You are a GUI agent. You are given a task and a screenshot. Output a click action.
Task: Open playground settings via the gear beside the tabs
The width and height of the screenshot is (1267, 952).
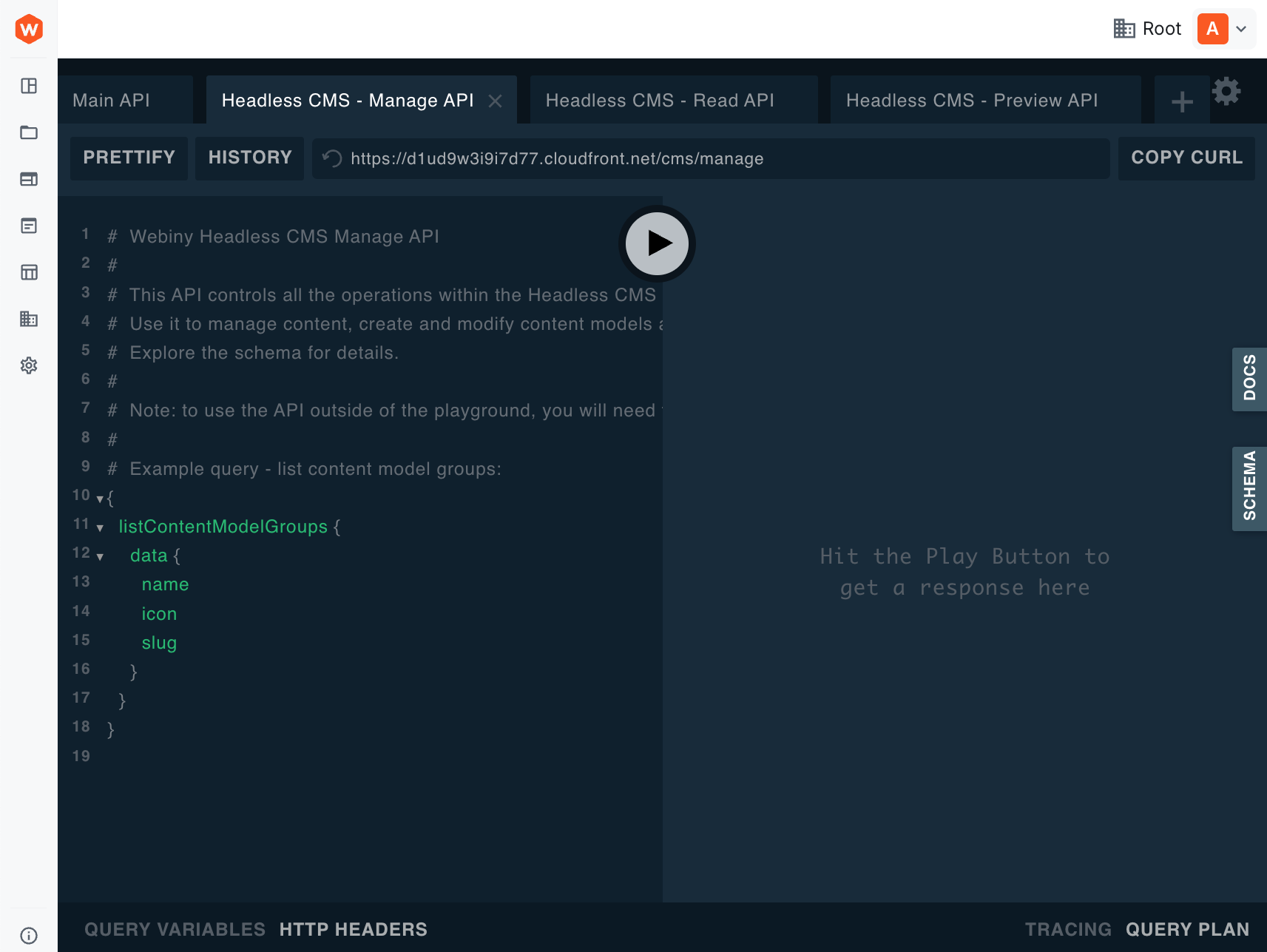(x=1226, y=91)
